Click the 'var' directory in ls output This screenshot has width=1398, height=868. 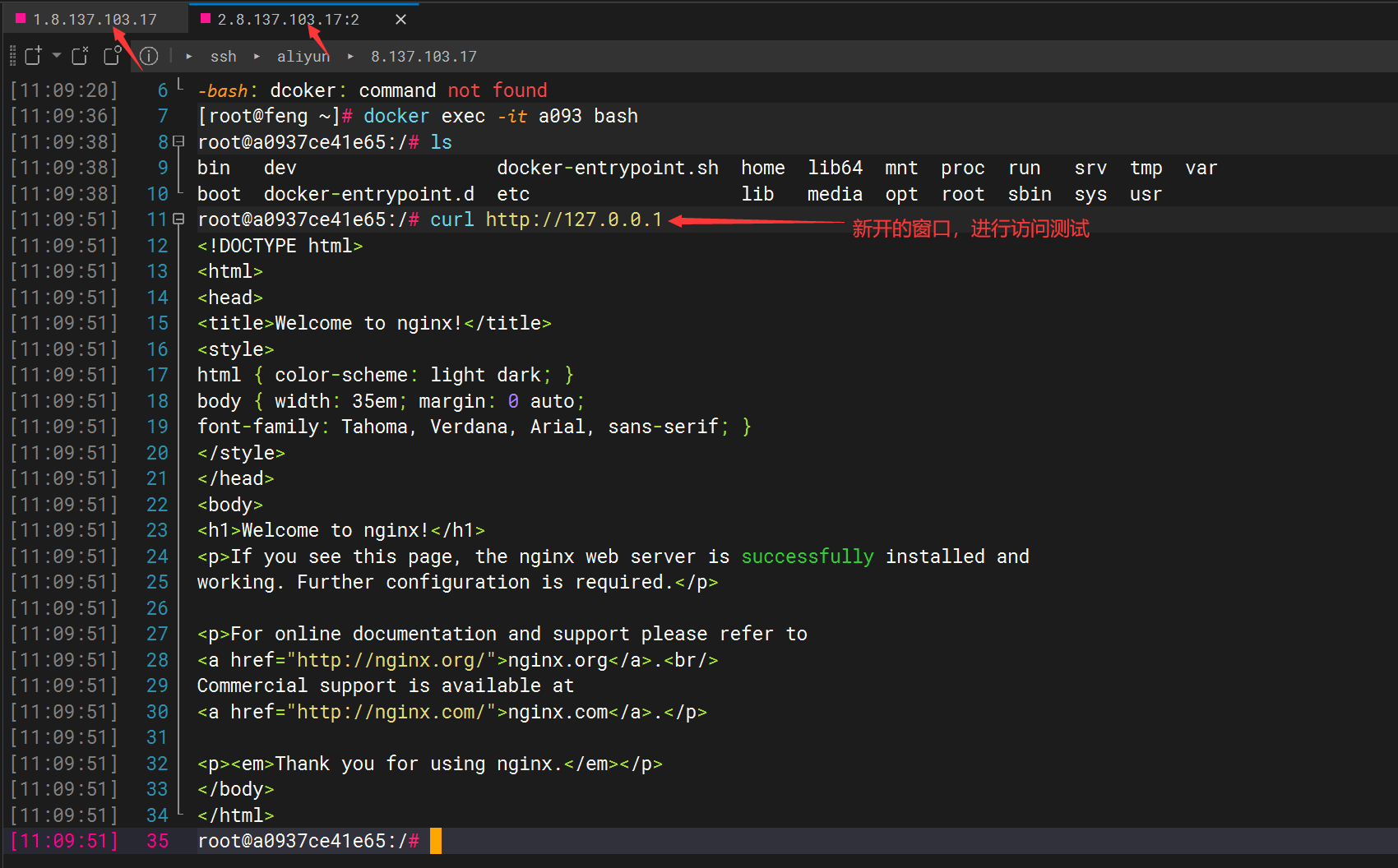coord(1201,168)
